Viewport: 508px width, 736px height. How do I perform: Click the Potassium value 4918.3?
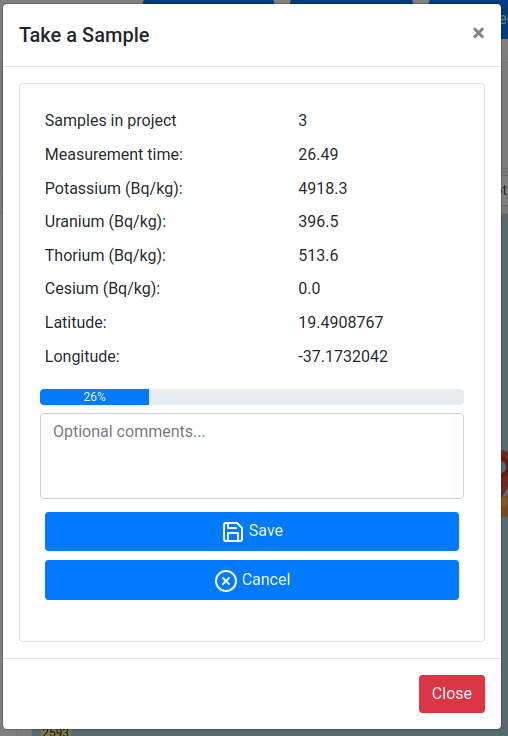pyautogui.click(x=323, y=188)
